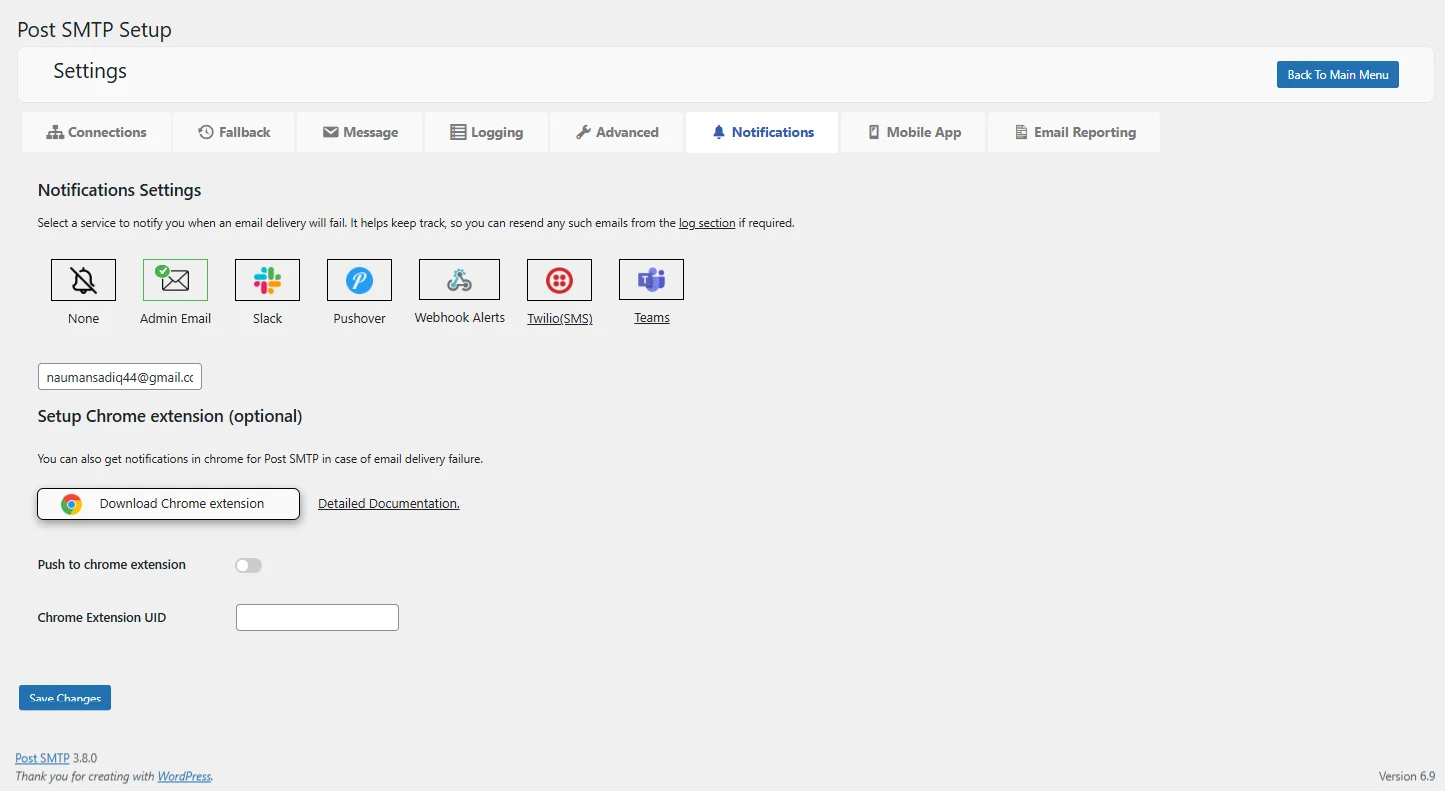Open the Detailed Documentation link
Viewport: 1445px width, 791px height.
coord(388,503)
